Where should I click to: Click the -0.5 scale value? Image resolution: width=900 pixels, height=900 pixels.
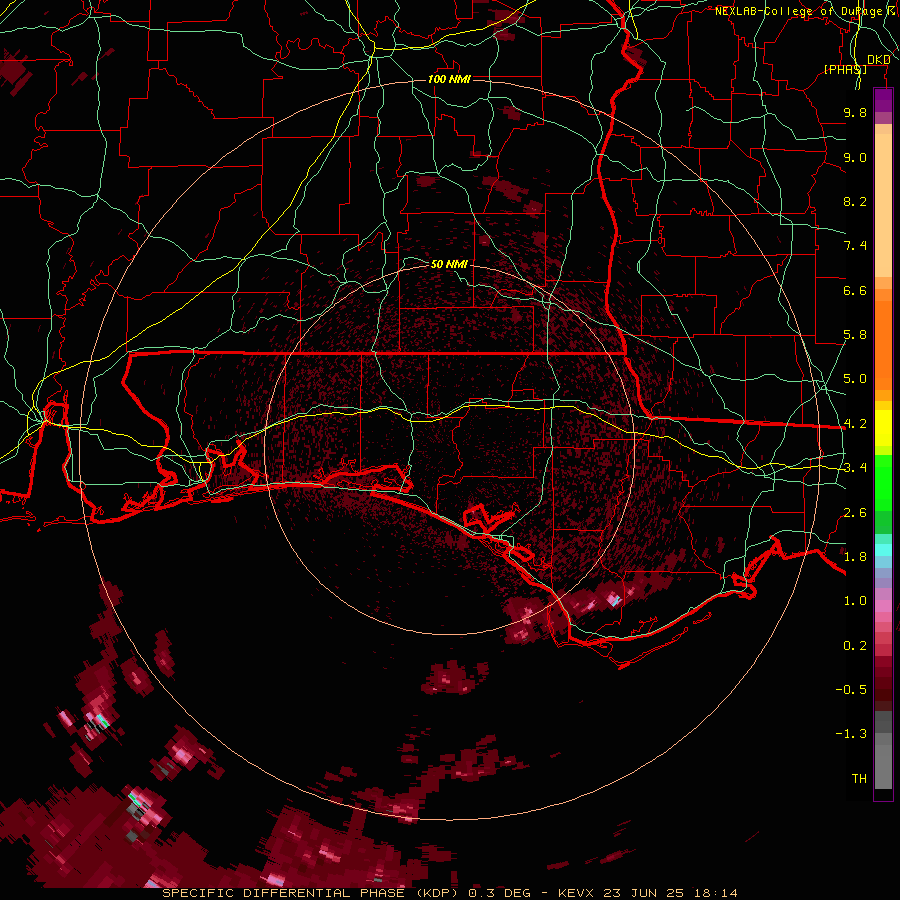click(851, 690)
